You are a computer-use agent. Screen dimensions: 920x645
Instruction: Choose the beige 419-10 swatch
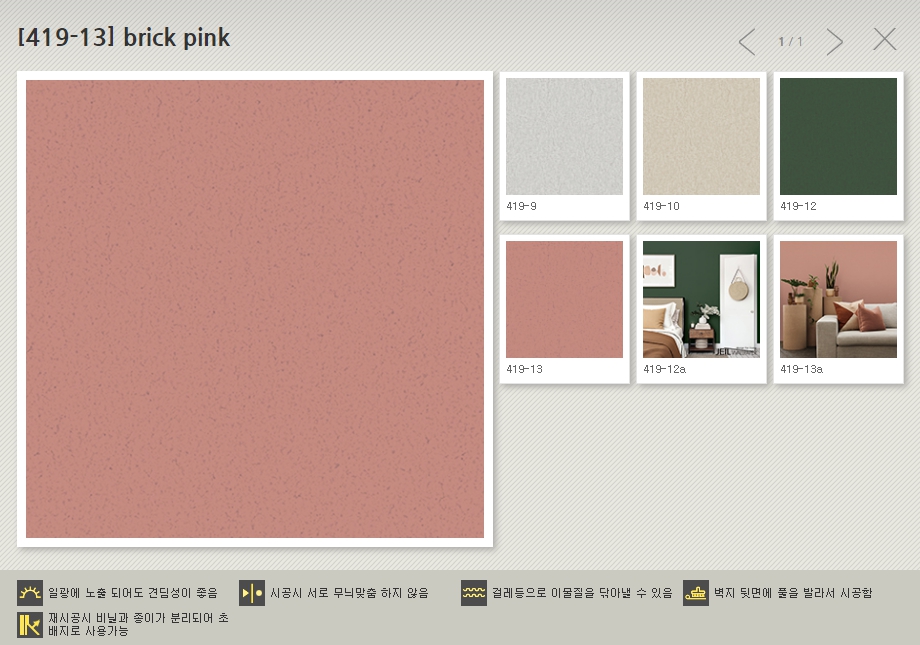tap(701, 136)
